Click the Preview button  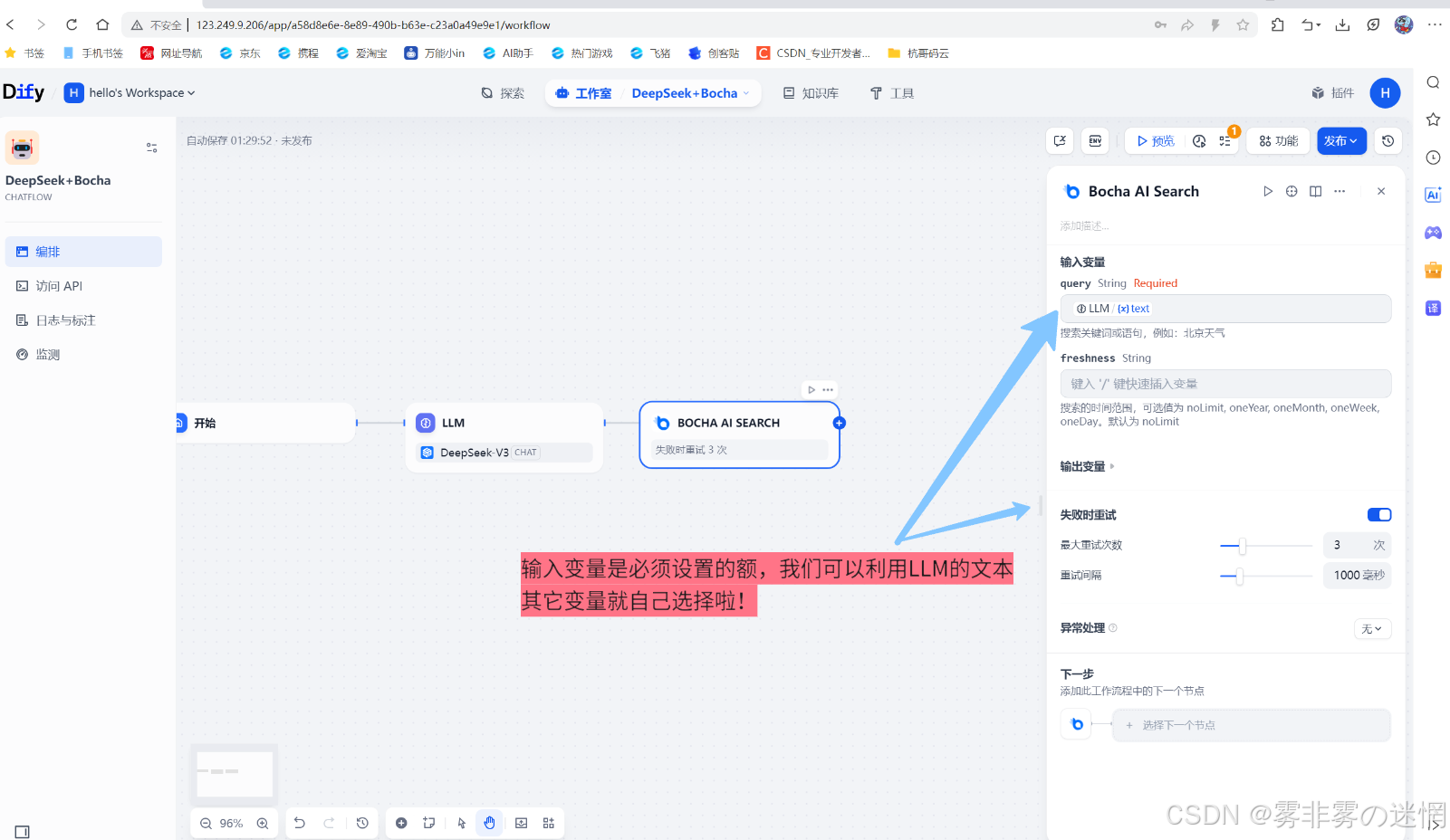click(1156, 141)
